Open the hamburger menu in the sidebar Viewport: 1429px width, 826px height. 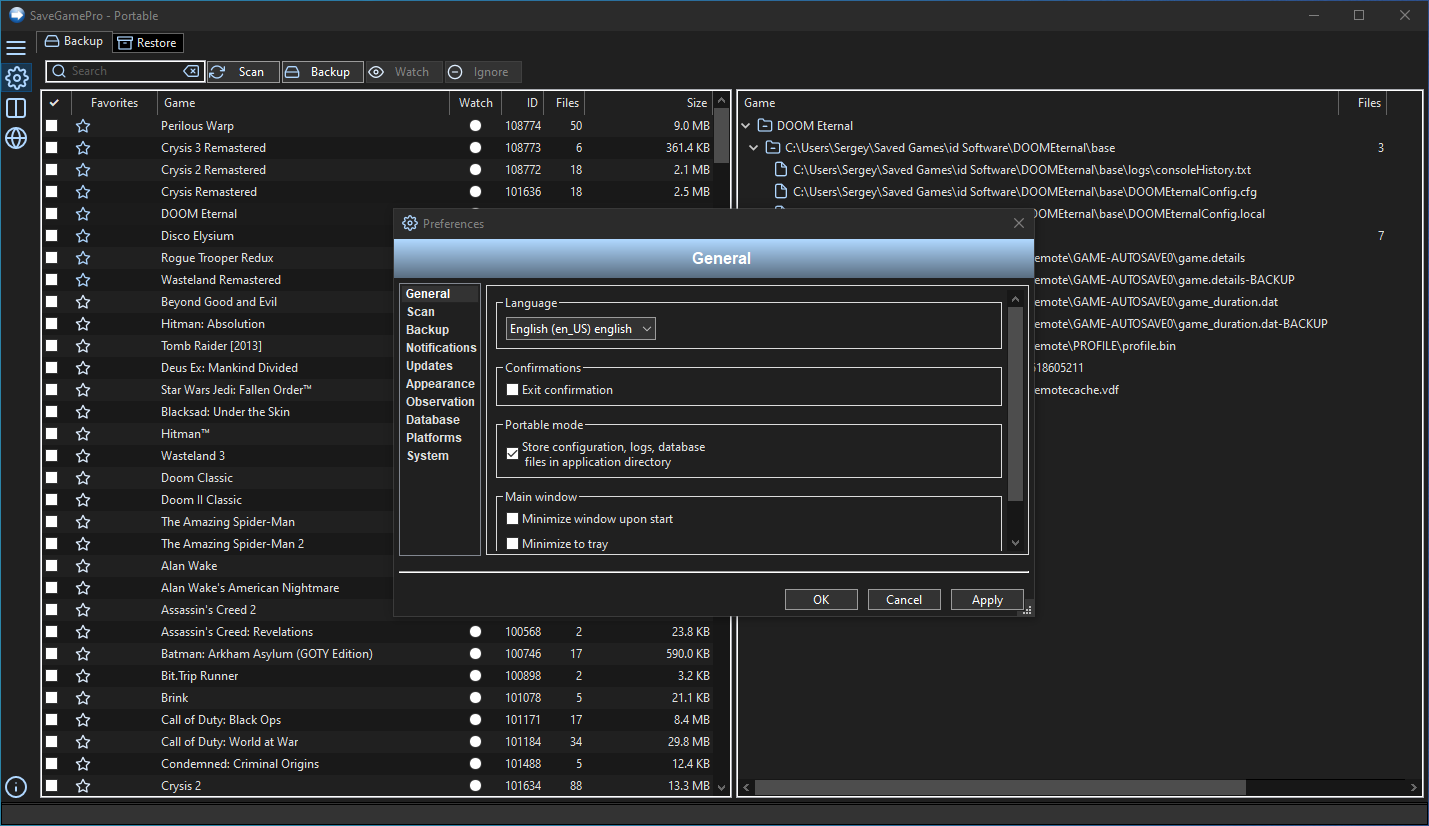click(x=16, y=47)
